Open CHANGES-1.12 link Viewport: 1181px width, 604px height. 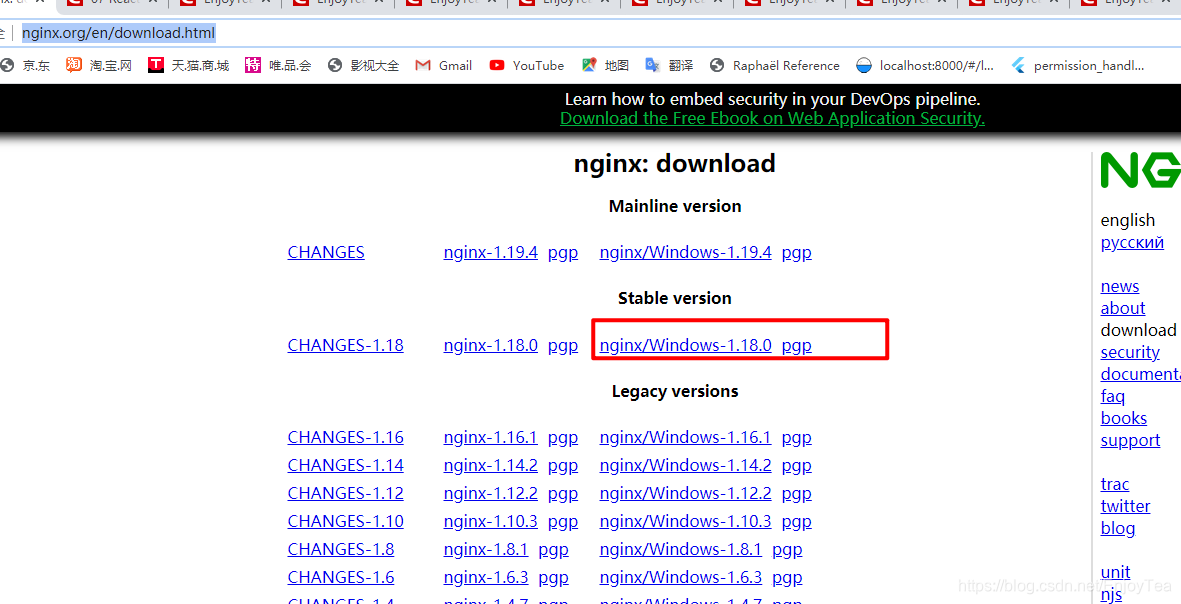[346, 493]
